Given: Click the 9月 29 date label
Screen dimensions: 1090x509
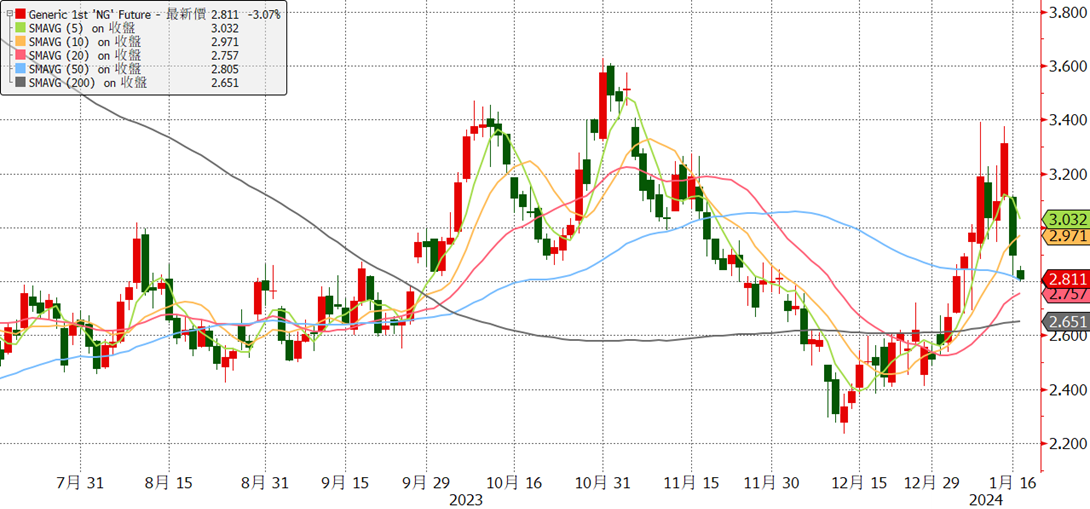Looking at the screenshot, I should (x=428, y=482).
